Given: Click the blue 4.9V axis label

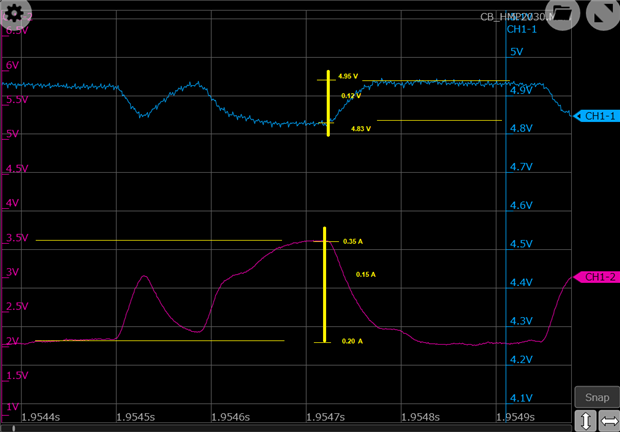Looking at the screenshot, I should point(521,91).
